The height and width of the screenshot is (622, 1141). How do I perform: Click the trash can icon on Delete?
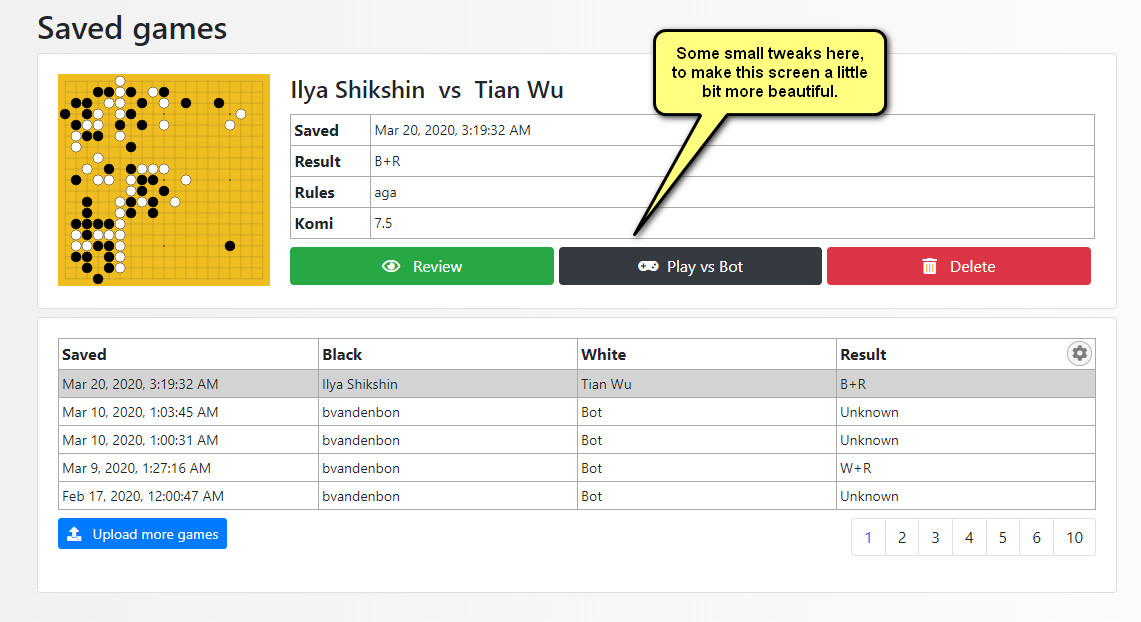coord(930,267)
